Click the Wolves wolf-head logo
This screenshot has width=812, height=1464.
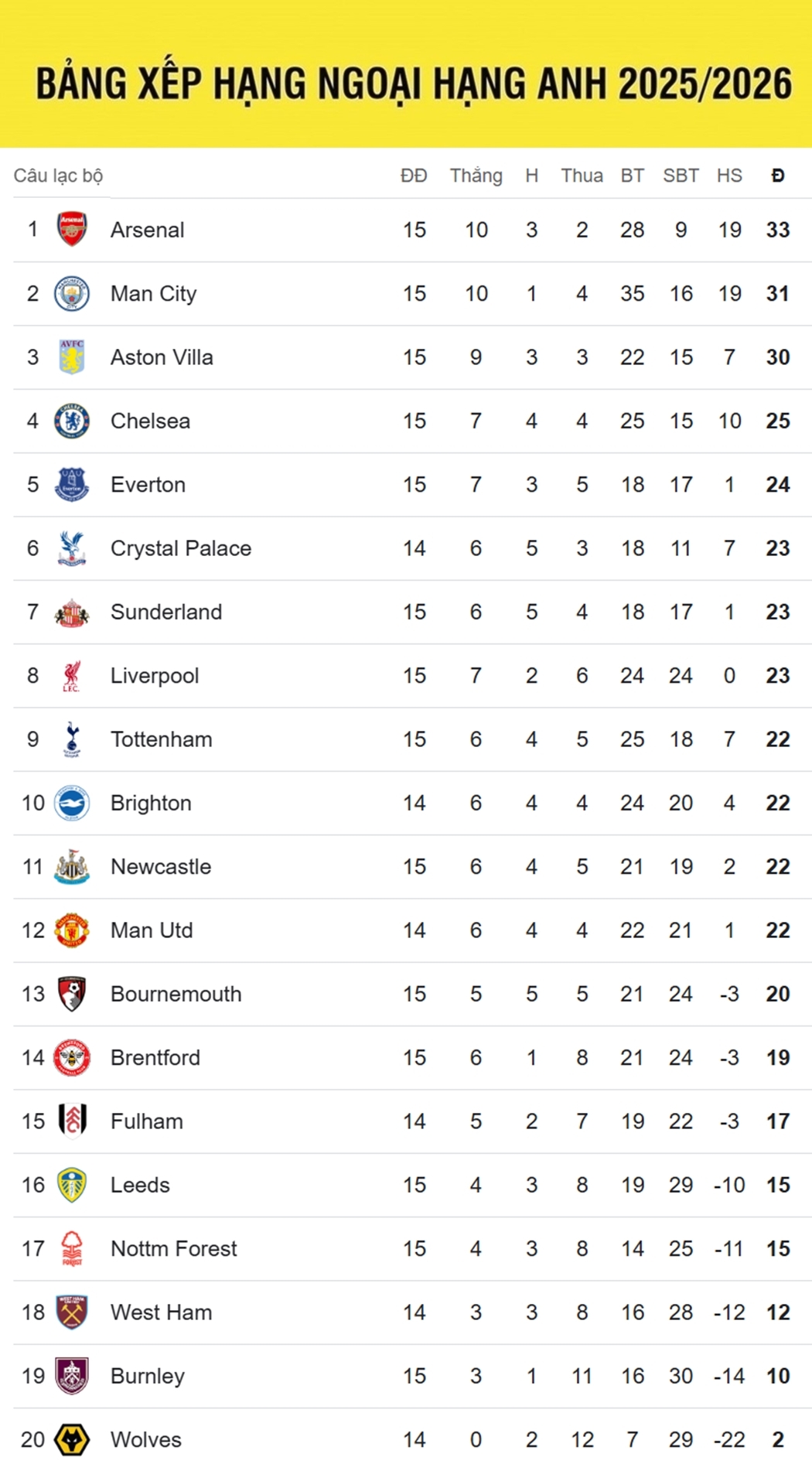(72, 1439)
